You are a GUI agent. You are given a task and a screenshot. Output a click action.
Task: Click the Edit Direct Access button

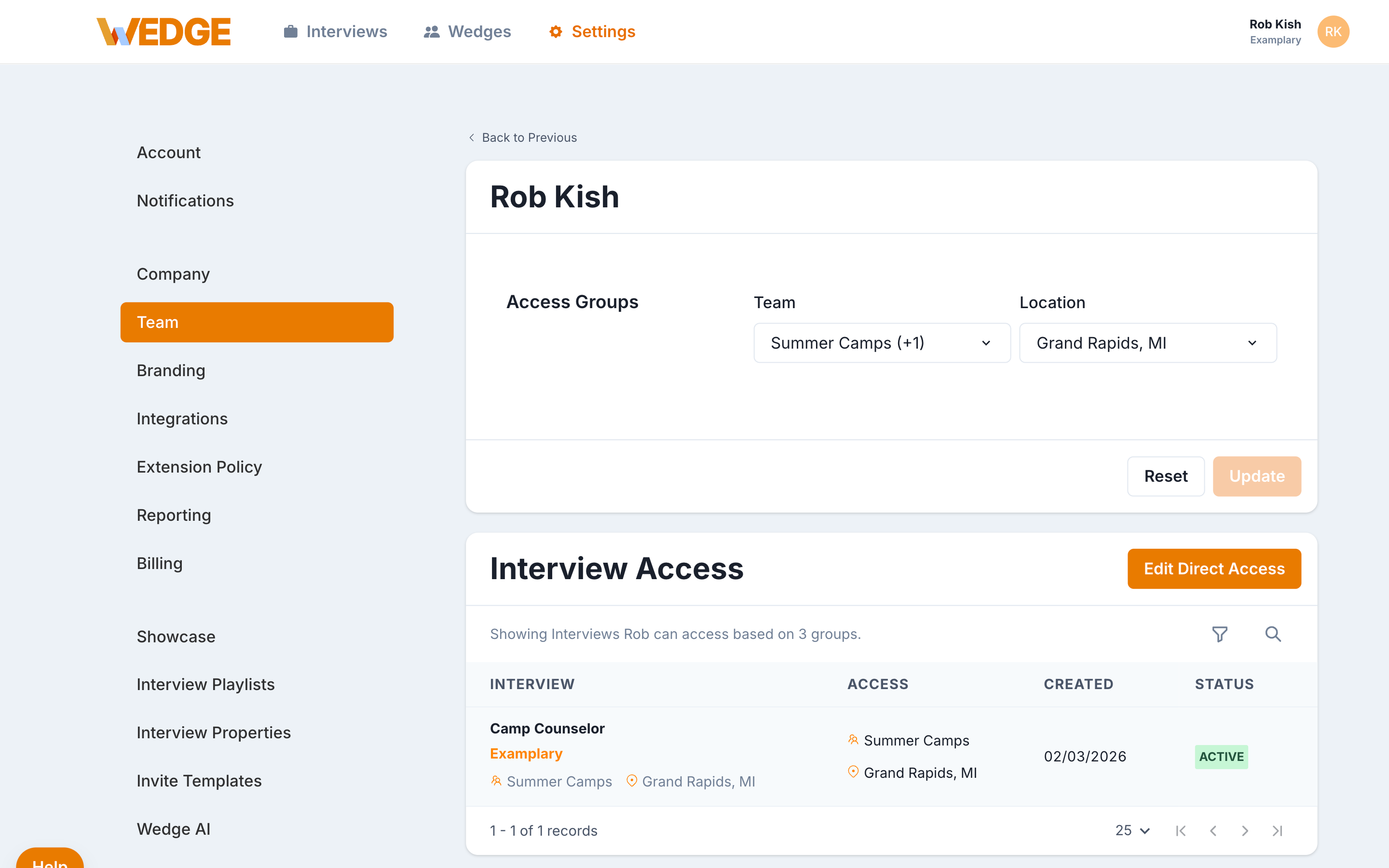(x=1214, y=569)
